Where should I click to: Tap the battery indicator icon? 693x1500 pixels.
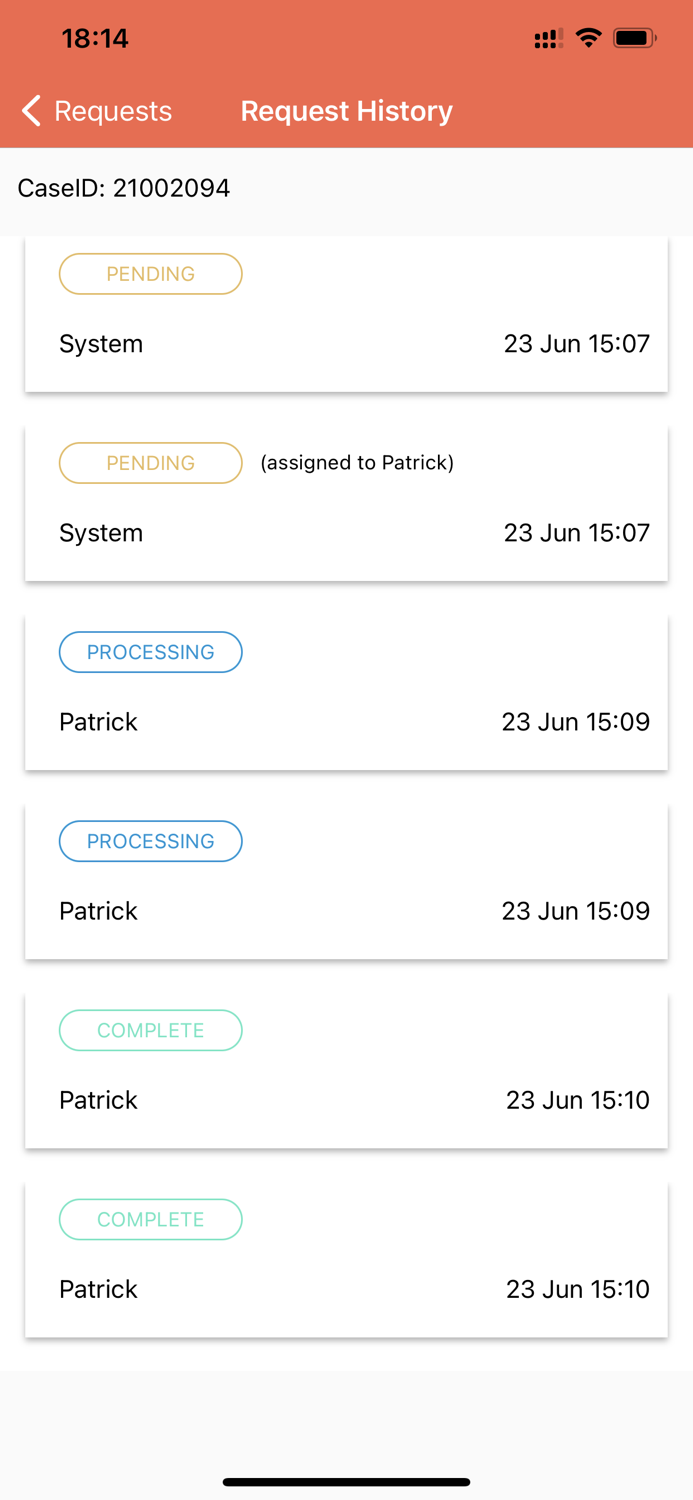635,38
